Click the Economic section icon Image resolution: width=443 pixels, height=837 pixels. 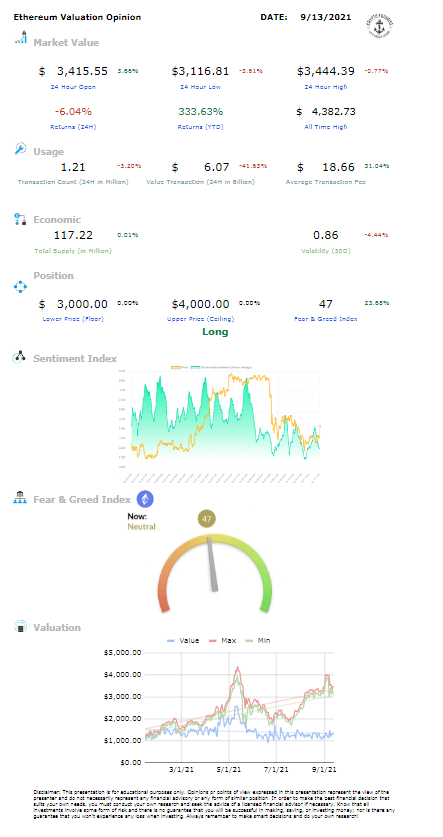pyautogui.click(x=20, y=219)
